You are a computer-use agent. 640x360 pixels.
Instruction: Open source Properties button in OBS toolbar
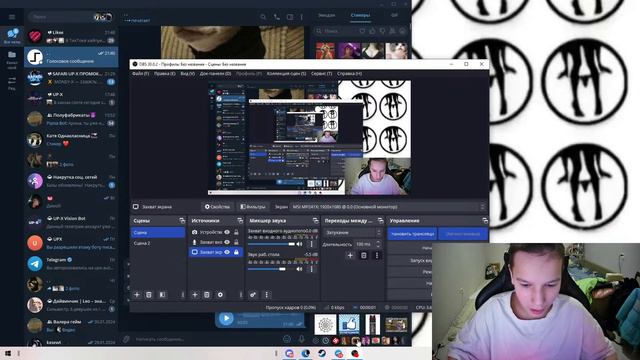click(x=217, y=207)
